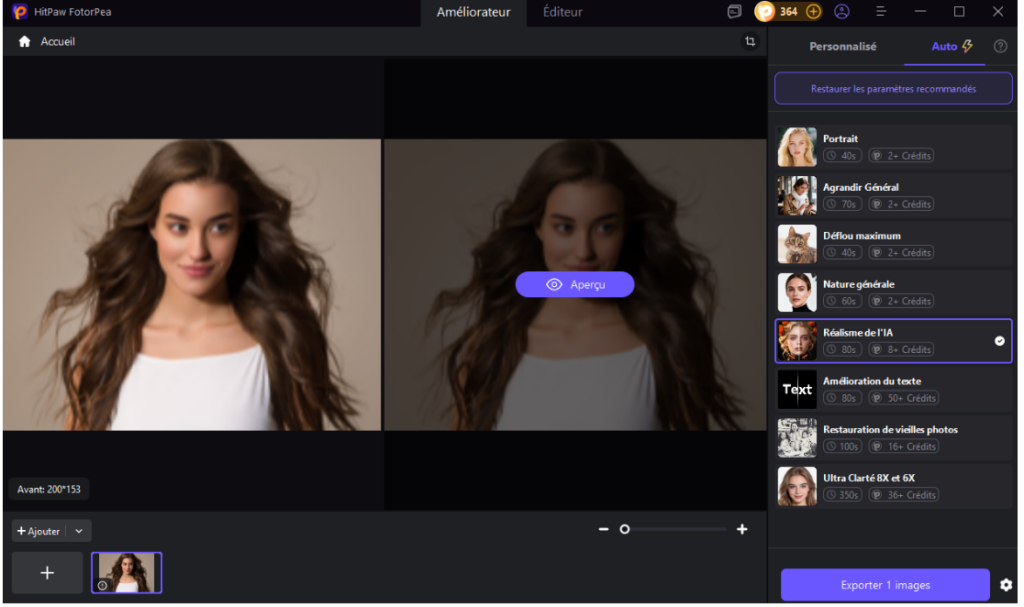Click Exporter 1 images button
Viewport: 1024px width, 607px height.
(x=888, y=587)
